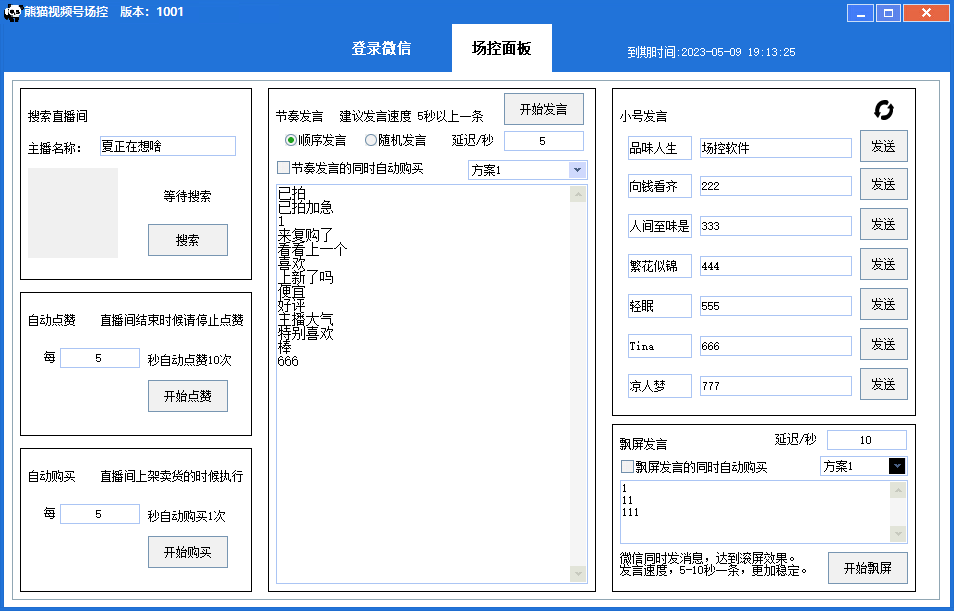Click the down arrow on the message list scrollbar

[577, 575]
